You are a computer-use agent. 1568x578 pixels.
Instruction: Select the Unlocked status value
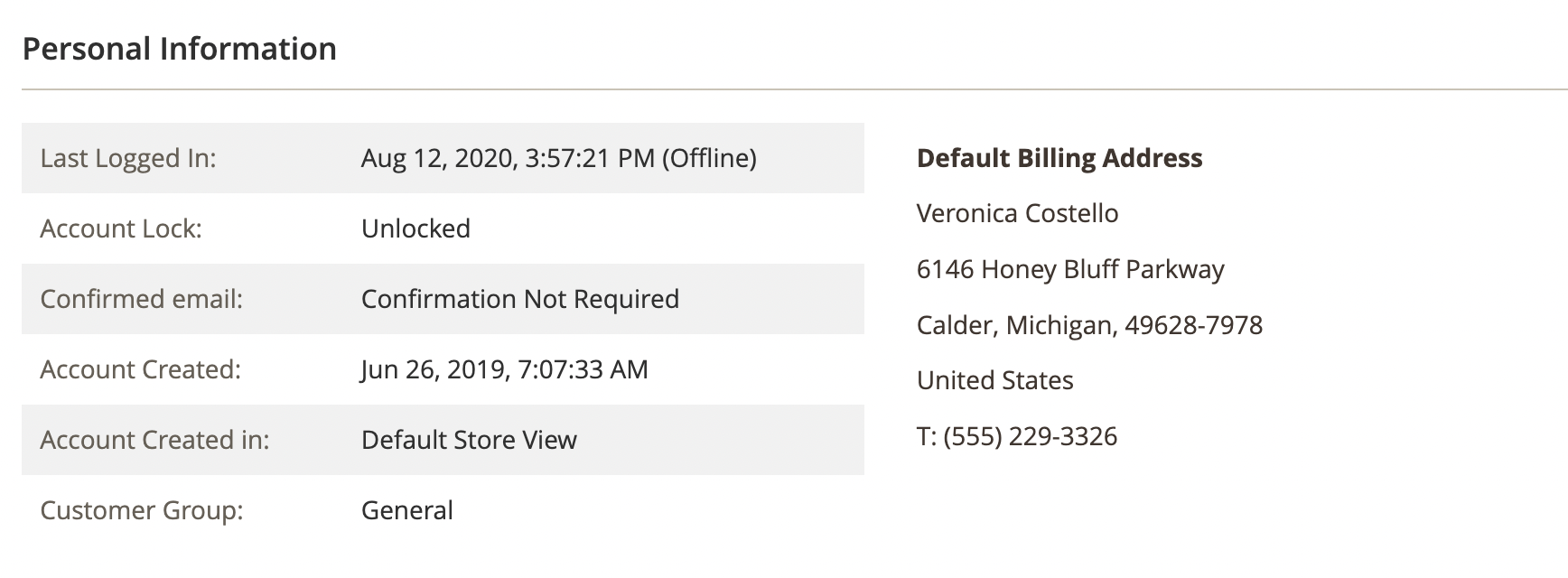point(415,228)
